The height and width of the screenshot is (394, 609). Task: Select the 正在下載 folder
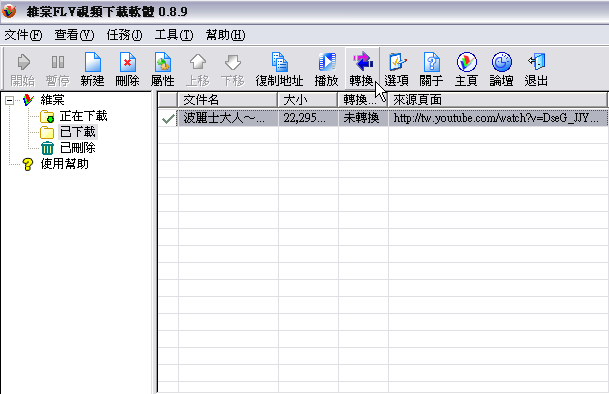pyautogui.click(x=83, y=116)
